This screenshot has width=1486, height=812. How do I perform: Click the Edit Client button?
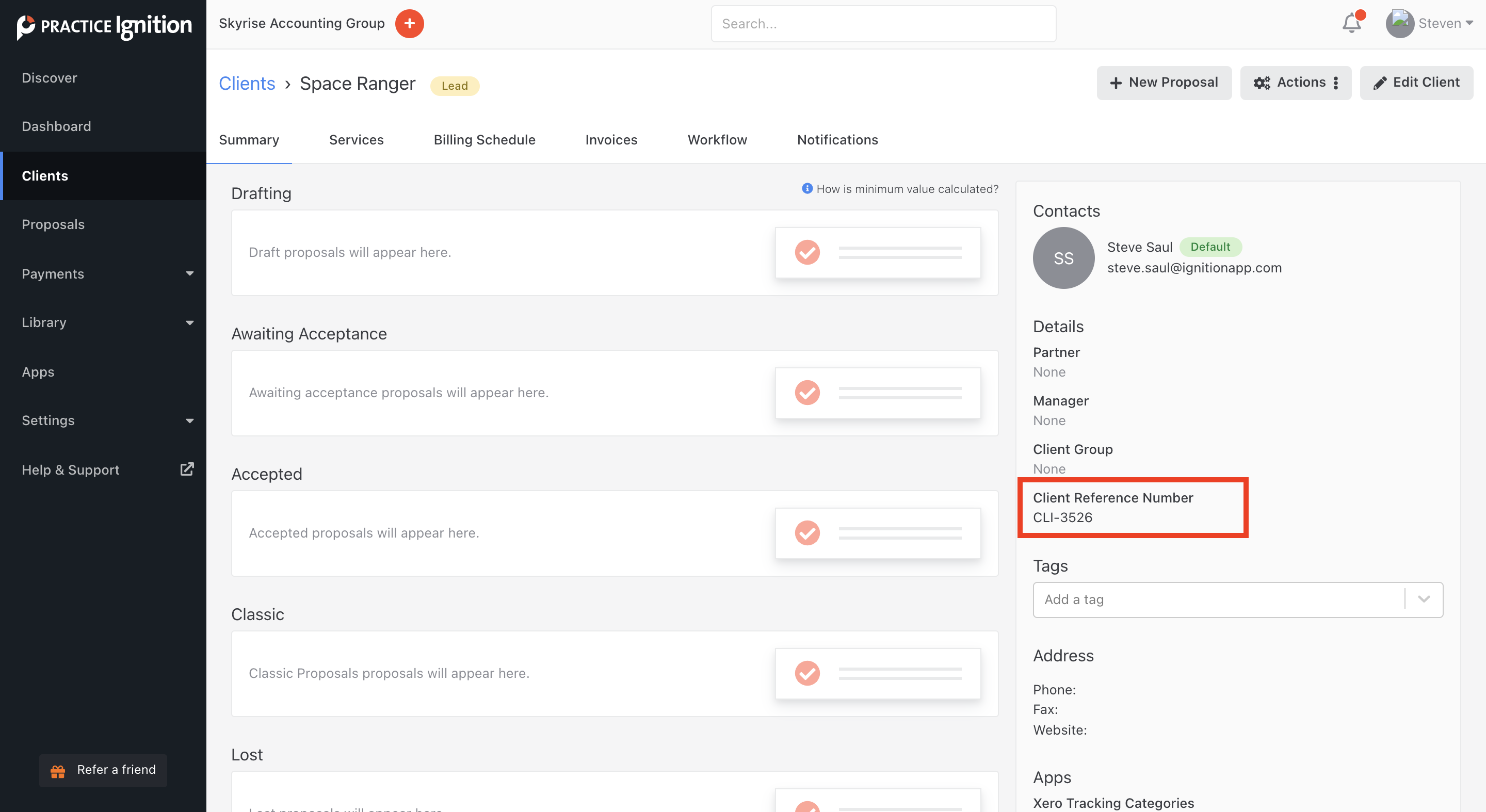[x=1416, y=83]
